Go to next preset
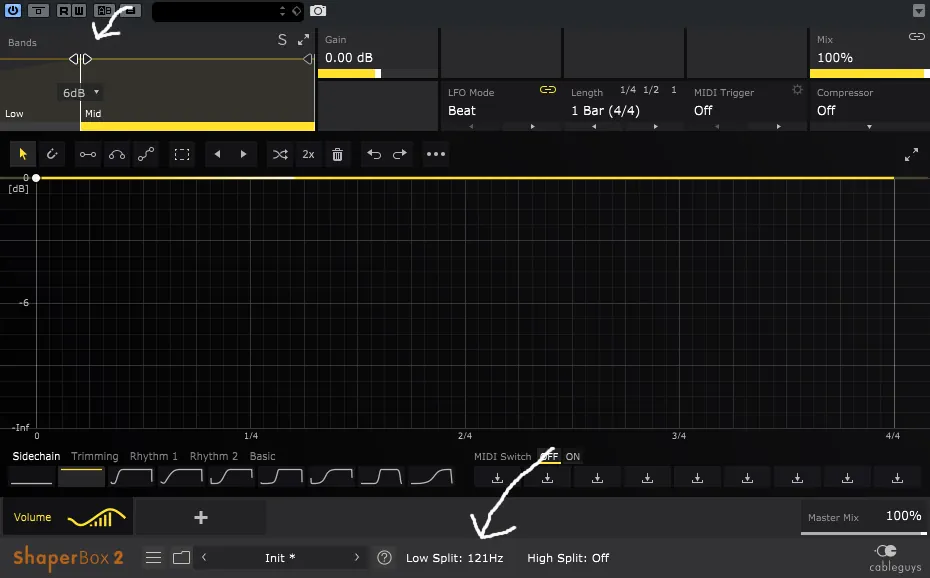 click(x=356, y=557)
